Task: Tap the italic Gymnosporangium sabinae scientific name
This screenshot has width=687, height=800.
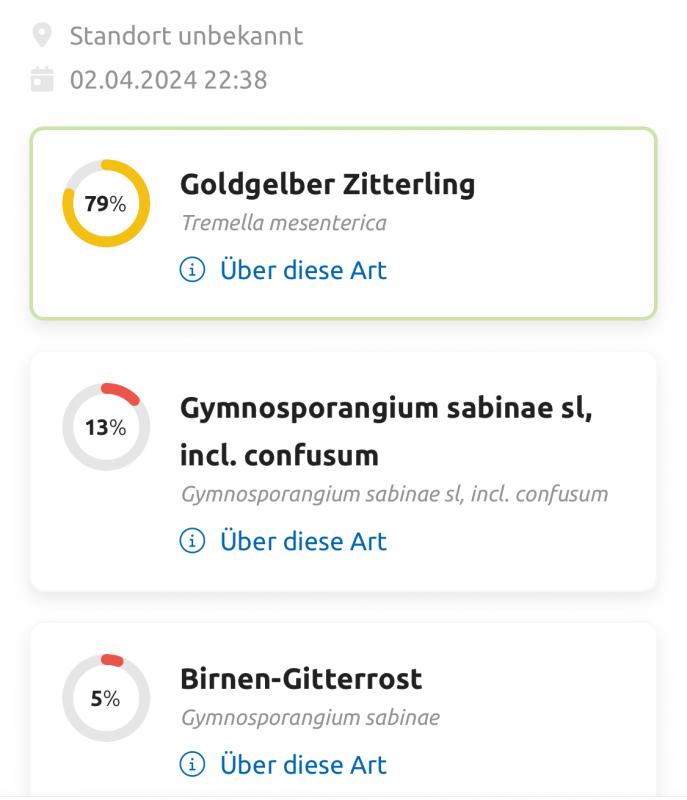Action: coord(310,717)
